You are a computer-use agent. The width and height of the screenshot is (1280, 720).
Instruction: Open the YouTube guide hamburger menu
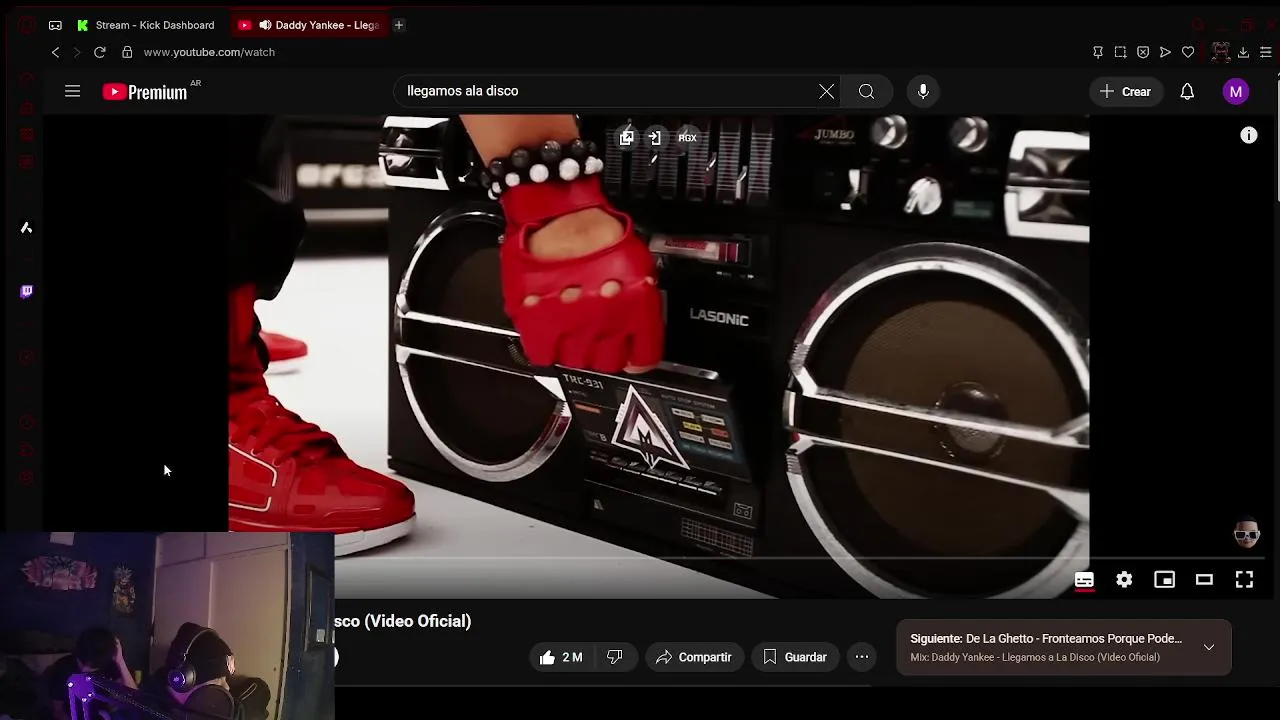tap(72, 91)
